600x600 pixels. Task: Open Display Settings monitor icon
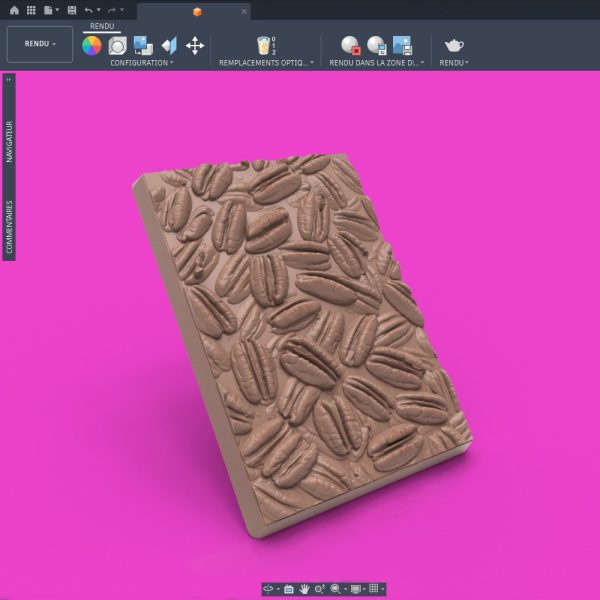pyautogui.click(x=355, y=589)
